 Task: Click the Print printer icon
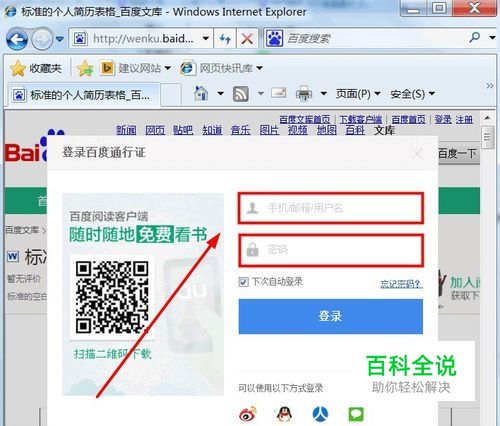pos(304,94)
